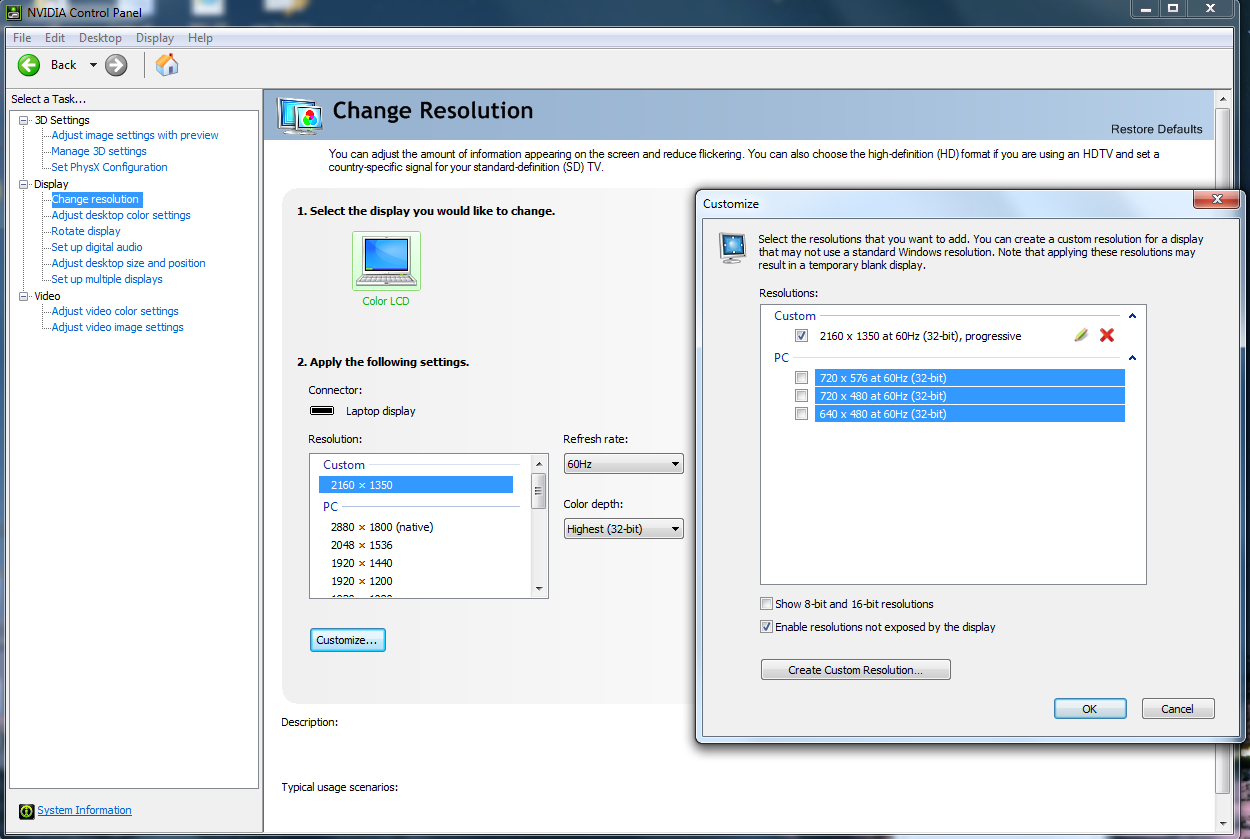Open the Back history dropdown arrow
Image resolution: width=1250 pixels, height=839 pixels.
[93, 65]
